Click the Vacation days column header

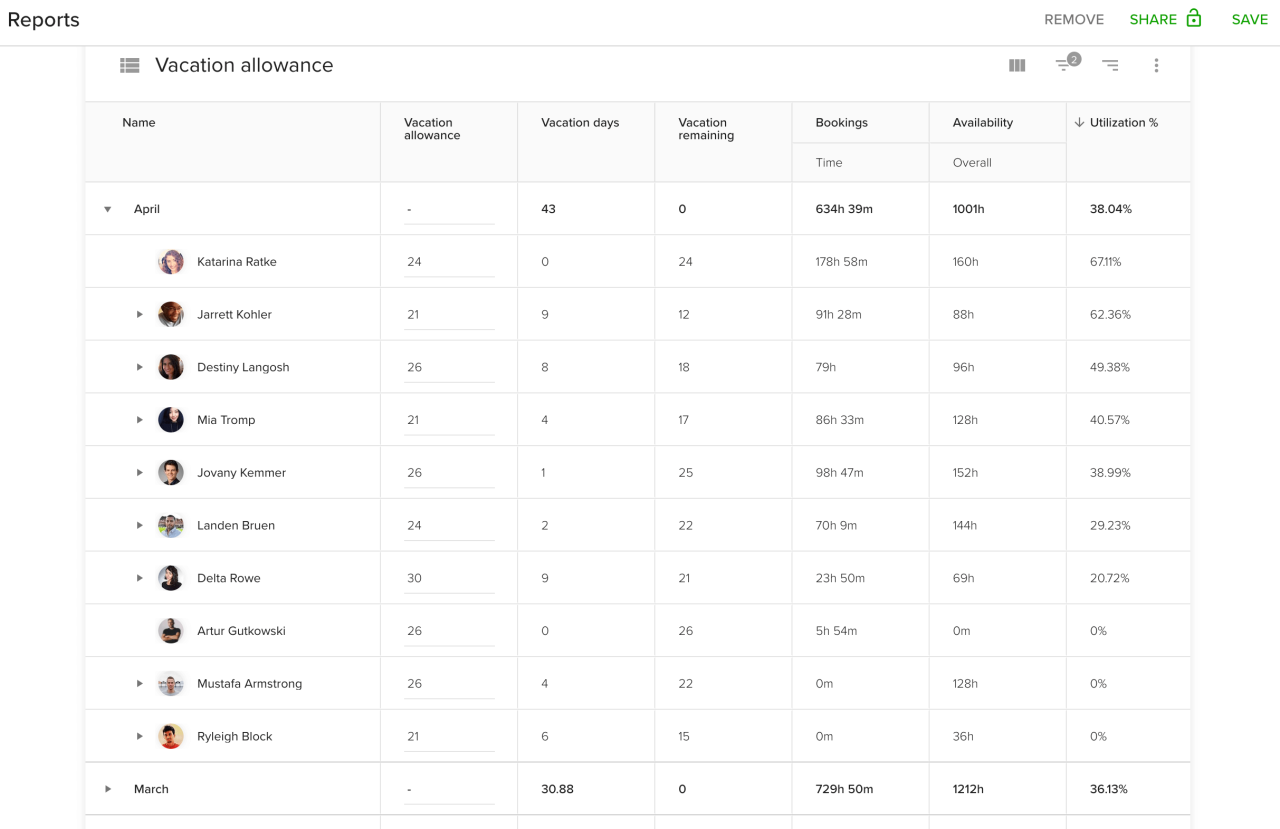(x=580, y=123)
